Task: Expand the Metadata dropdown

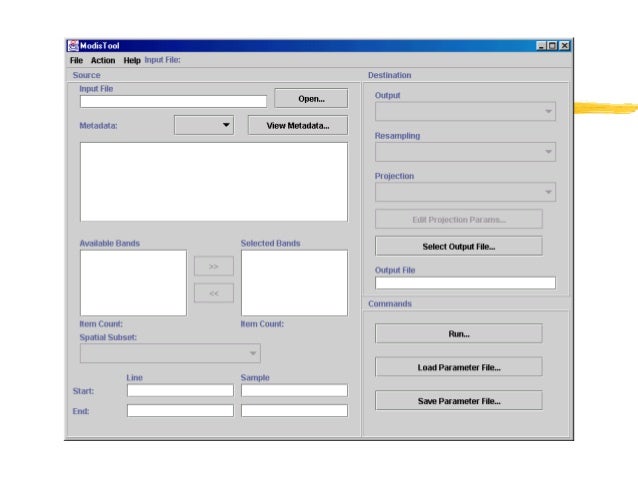Action: click(204, 125)
